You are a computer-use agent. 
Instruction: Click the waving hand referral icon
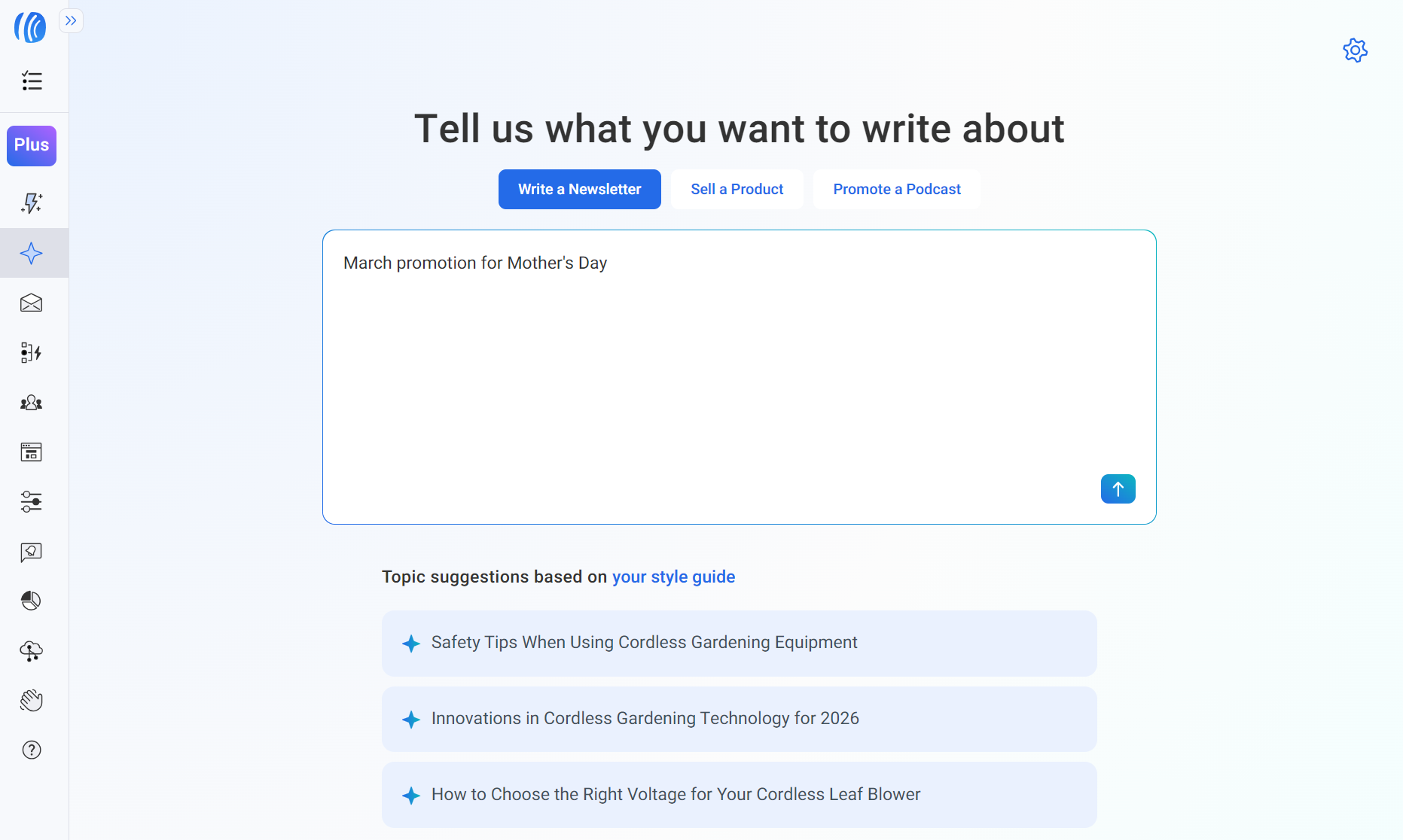point(31,700)
